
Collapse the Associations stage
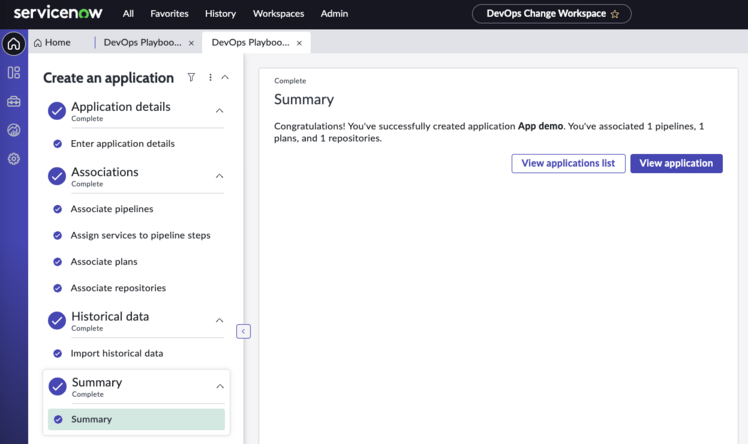point(219,176)
